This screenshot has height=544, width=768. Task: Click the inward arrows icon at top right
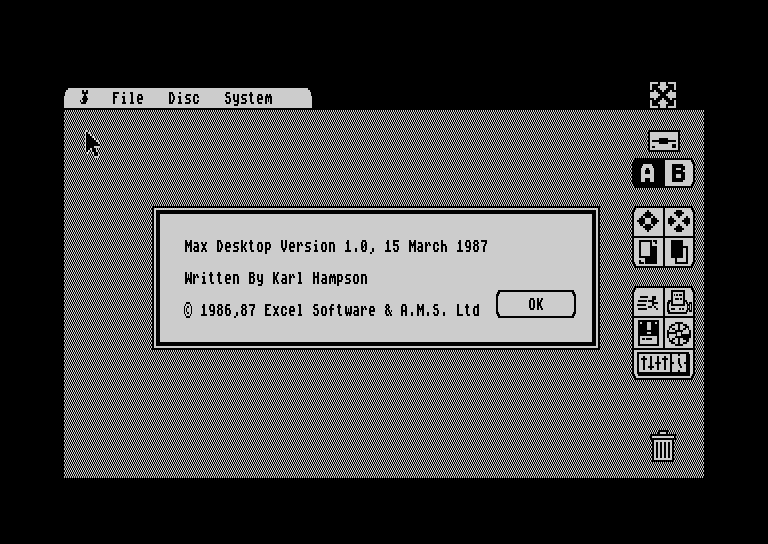663,95
